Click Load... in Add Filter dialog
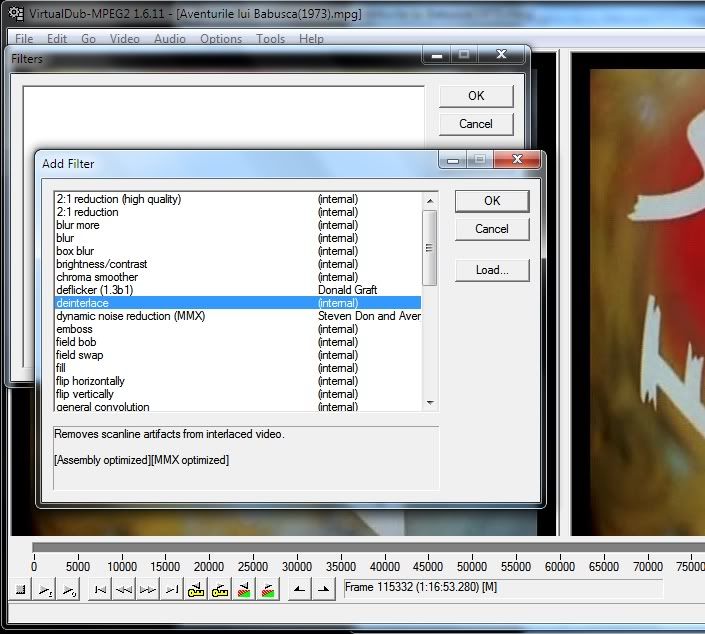Viewport: 705px width, 634px height. tap(491, 270)
